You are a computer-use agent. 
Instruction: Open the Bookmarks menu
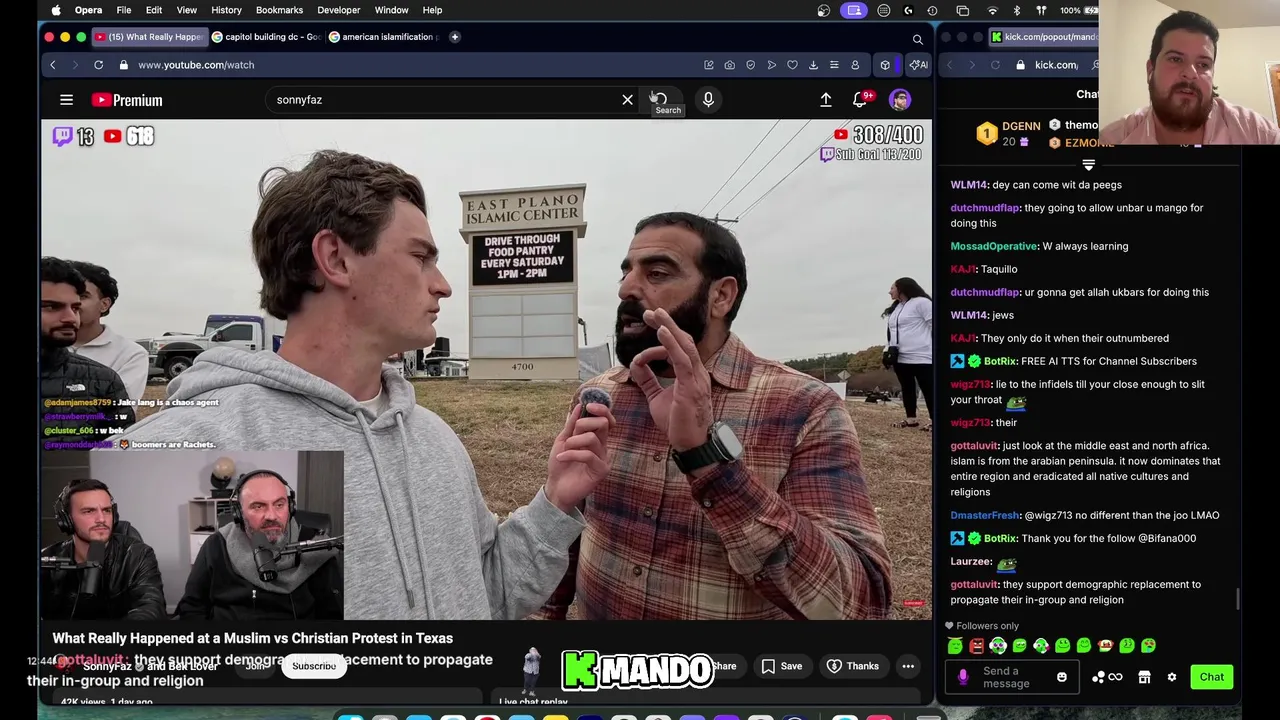coord(279,10)
